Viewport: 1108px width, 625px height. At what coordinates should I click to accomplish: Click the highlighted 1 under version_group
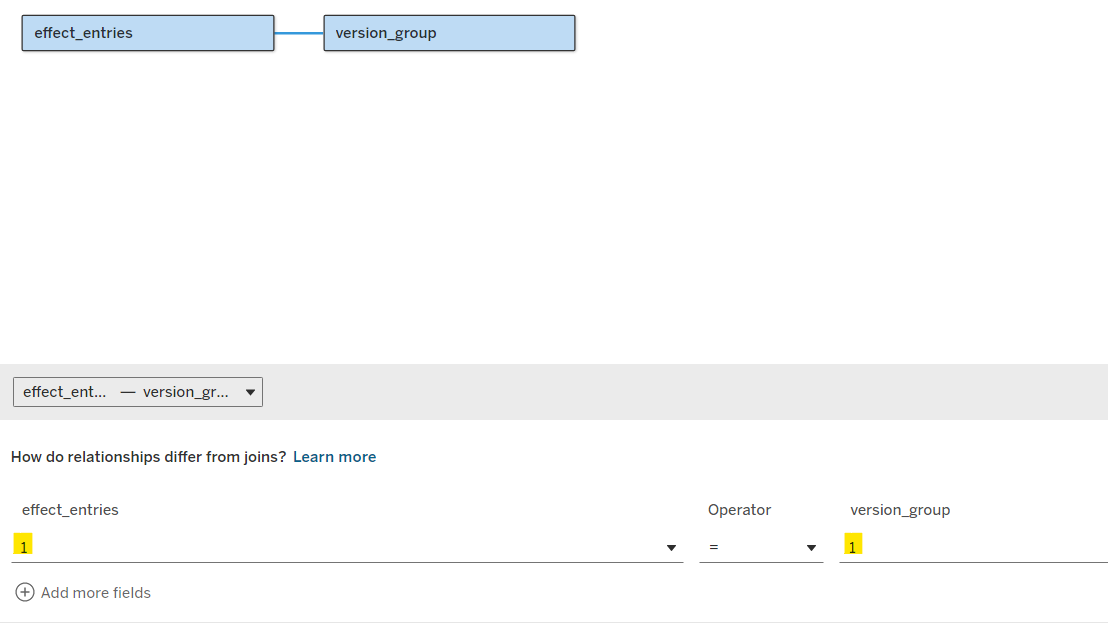pos(852,546)
